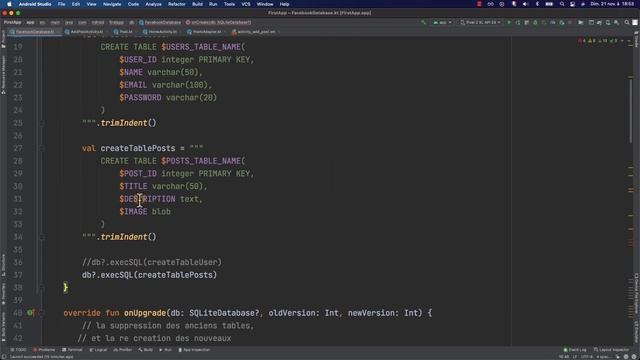Open the Tools menu
The width and height of the screenshot is (640, 360).
229,4
